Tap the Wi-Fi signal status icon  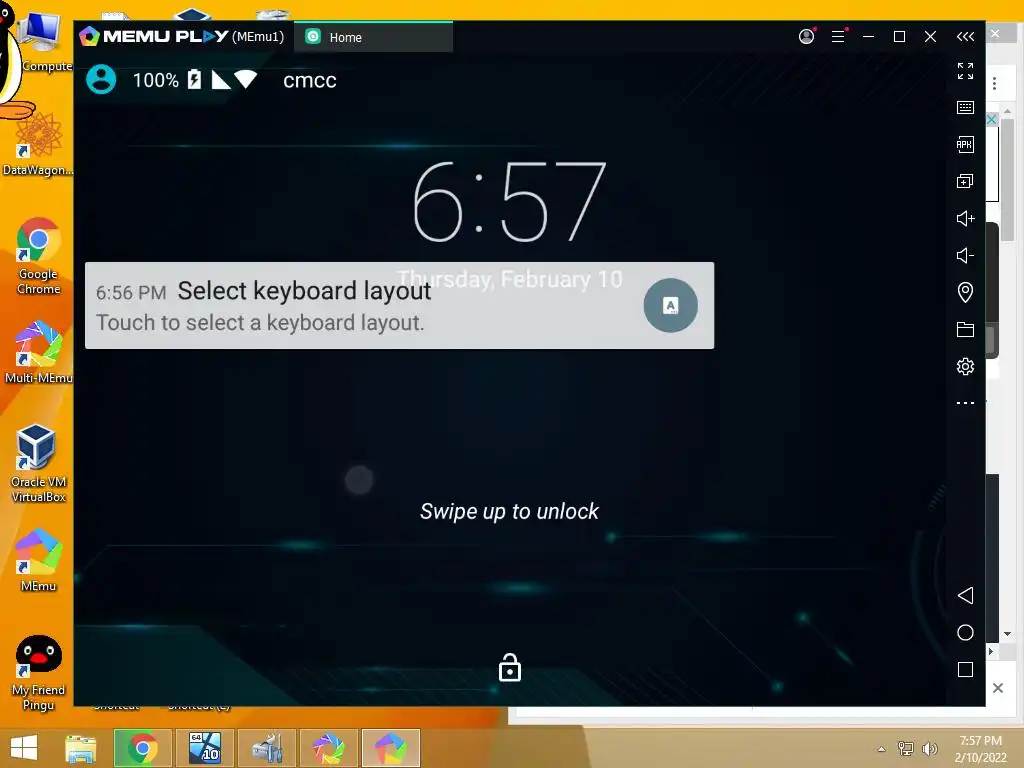click(x=246, y=79)
